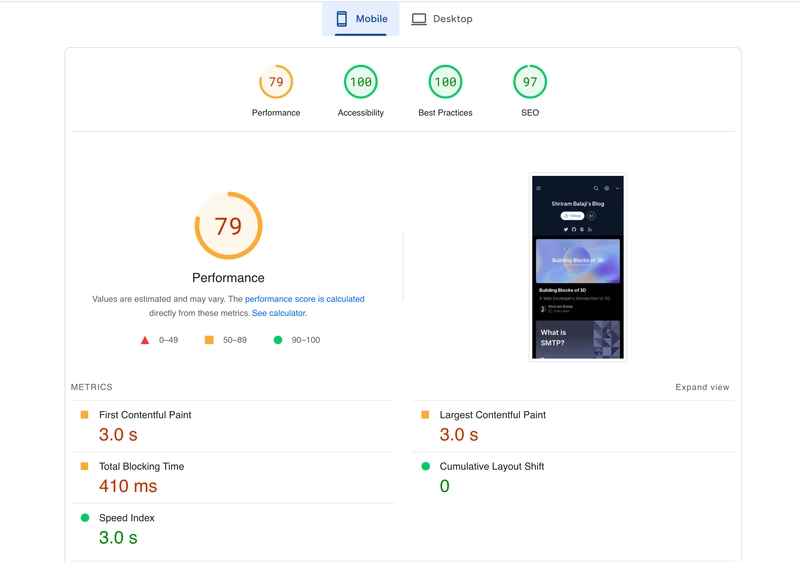Click the METRICS section heading
Image resolution: width=800 pixels, height=562 pixels.
[92, 387]
